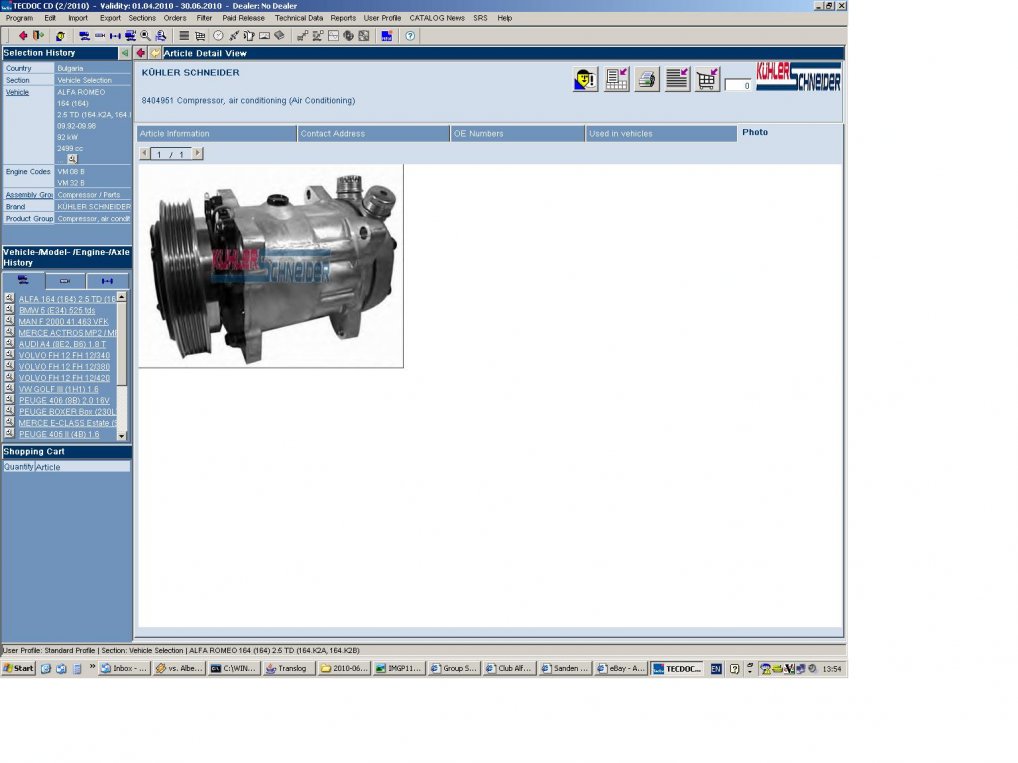
Task: Collapse the Selection History panel with green arrow
Action: 124,53
